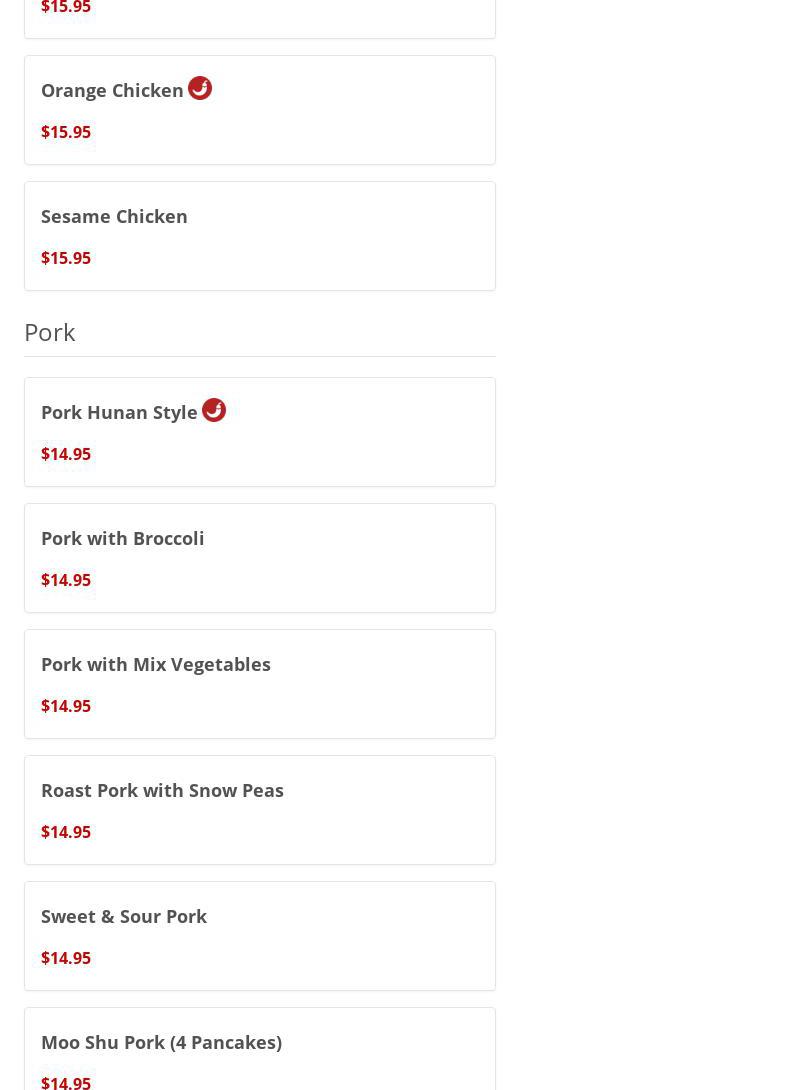Click the spicy icon beside Pork Hunan Style
The width and height of the screenshot is (785, 1090).
pos(214,410)
